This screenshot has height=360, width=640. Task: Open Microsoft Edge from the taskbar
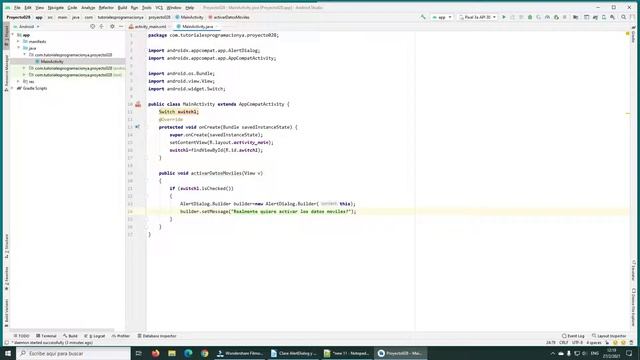pyautogui.click(x=188, y=353)
